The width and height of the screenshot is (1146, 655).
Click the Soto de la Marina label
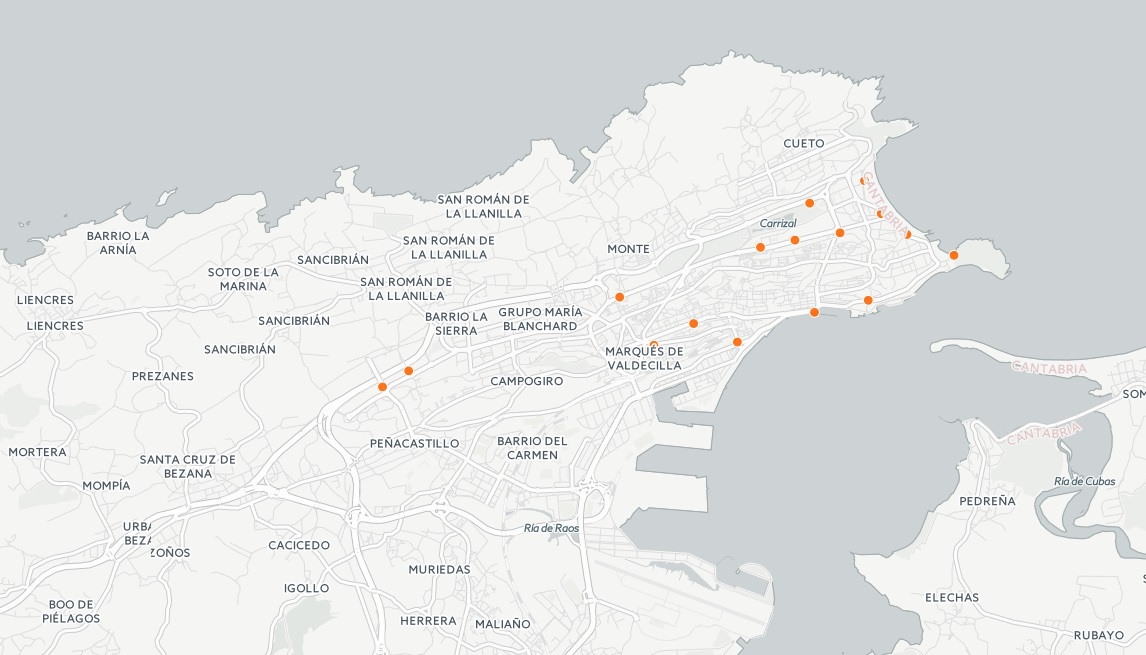click(x=243, y=279)
